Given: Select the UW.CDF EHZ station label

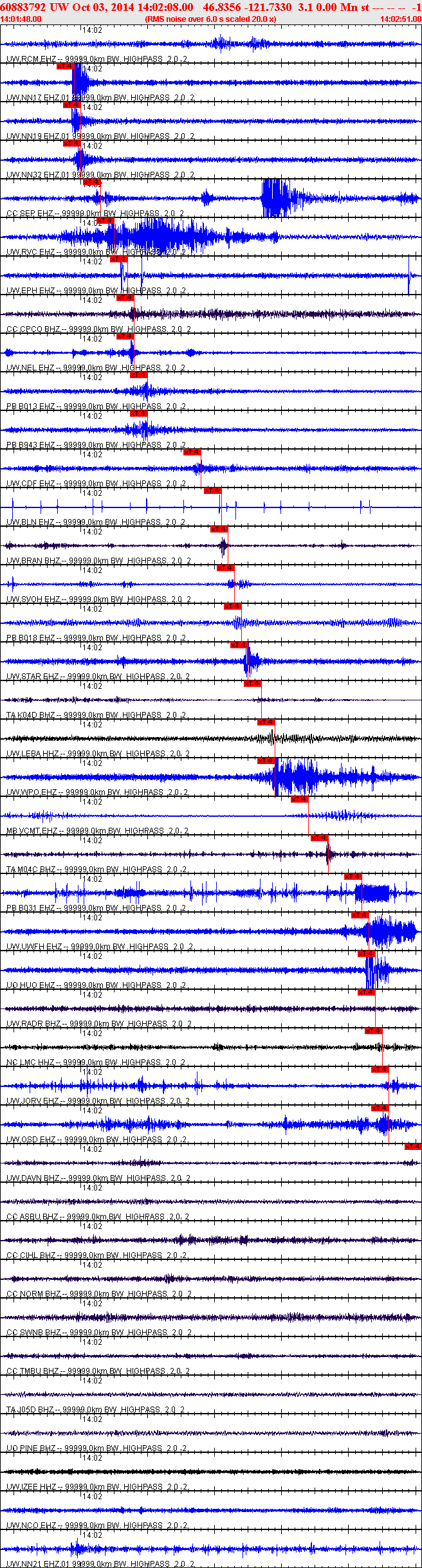Looking at the screenshot, I should point(30,484).
